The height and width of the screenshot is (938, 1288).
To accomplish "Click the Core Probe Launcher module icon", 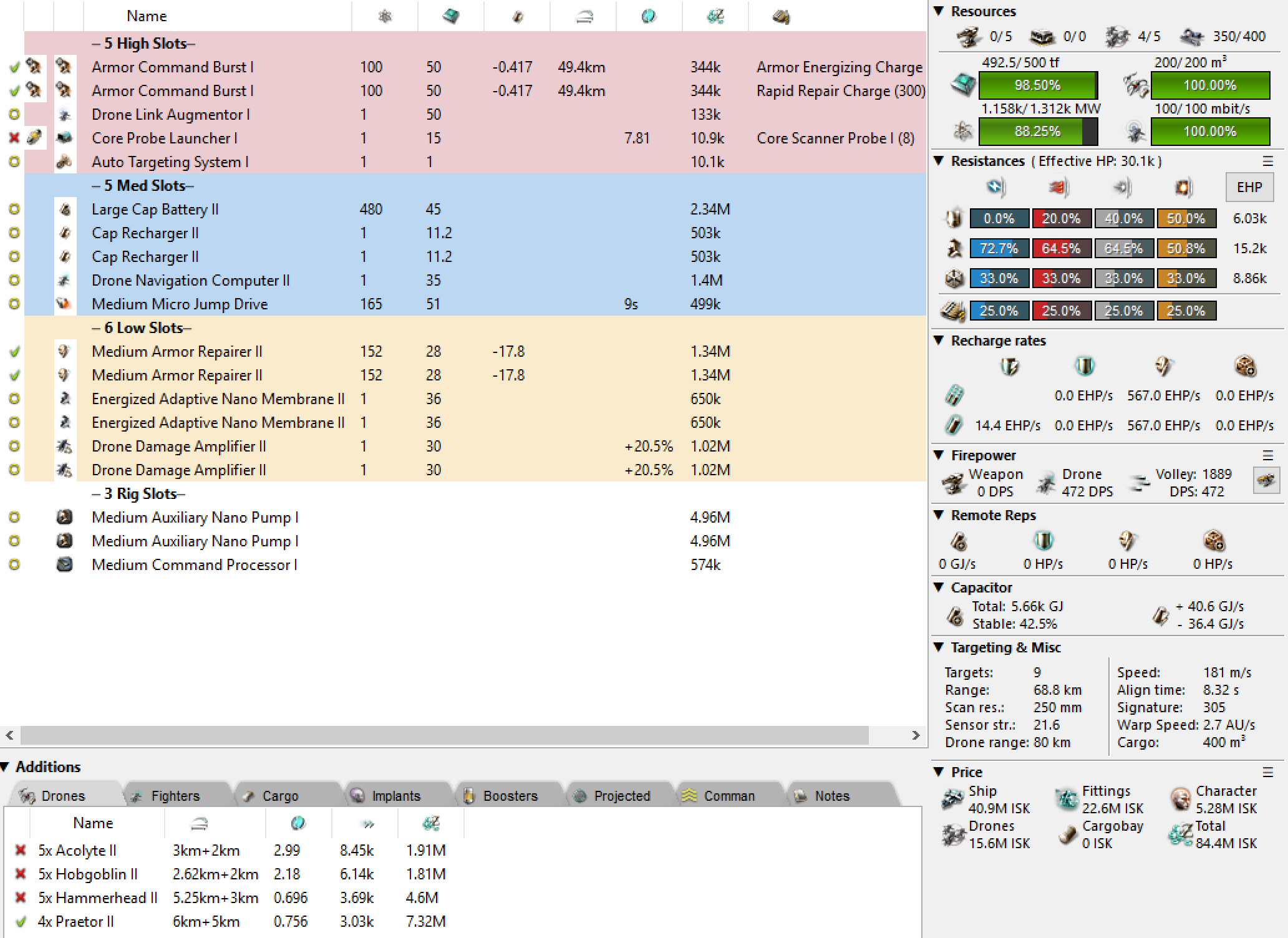I will pyautogui.click(x=64, y=138).
